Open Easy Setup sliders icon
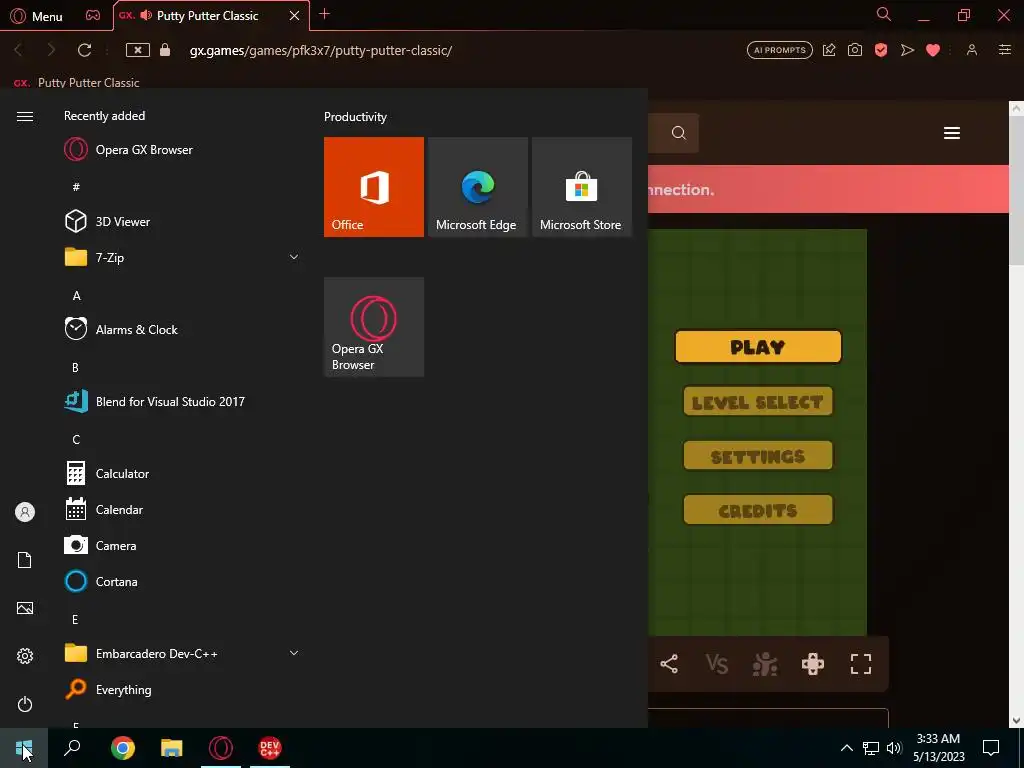Screen dimensions: 1024x768 (1005, 50)
